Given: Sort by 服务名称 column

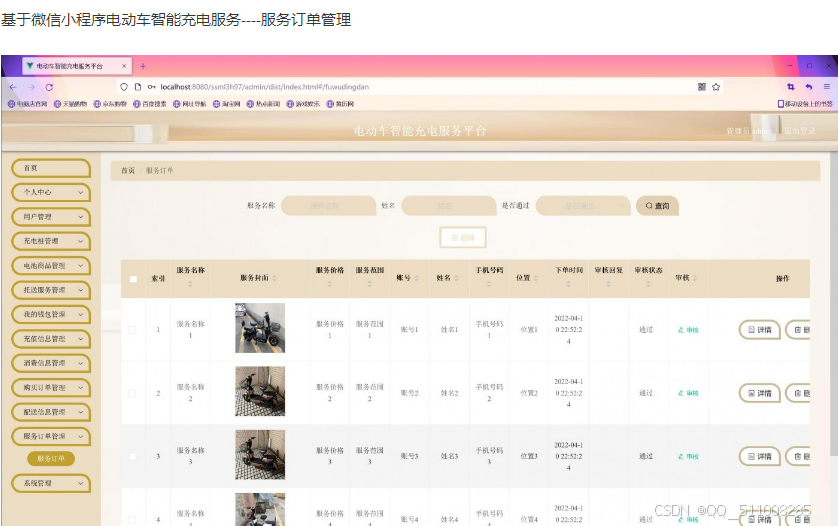Looking at the screenshot, I should [190, 284].
